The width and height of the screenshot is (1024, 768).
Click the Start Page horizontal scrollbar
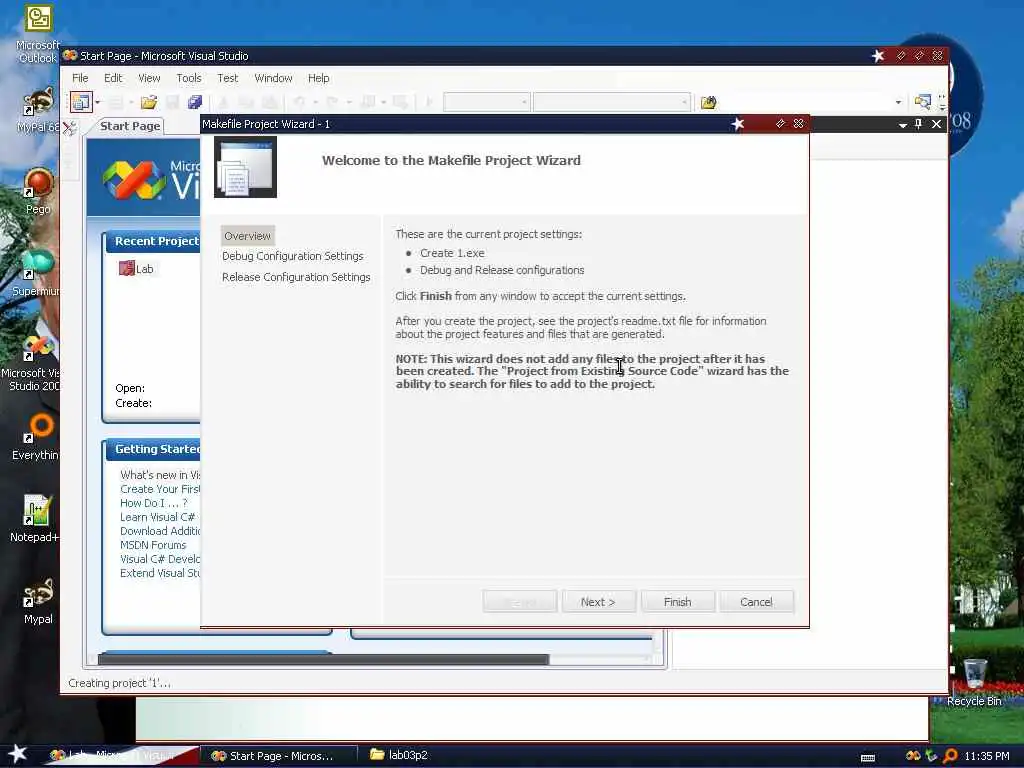coord(324,660)
